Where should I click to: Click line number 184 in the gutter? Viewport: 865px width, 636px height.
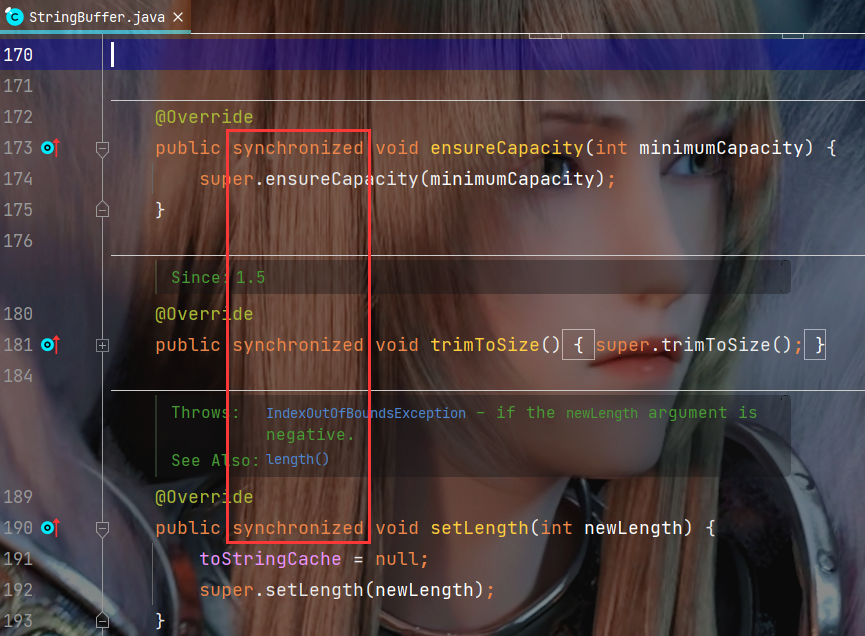pos(18,376)
